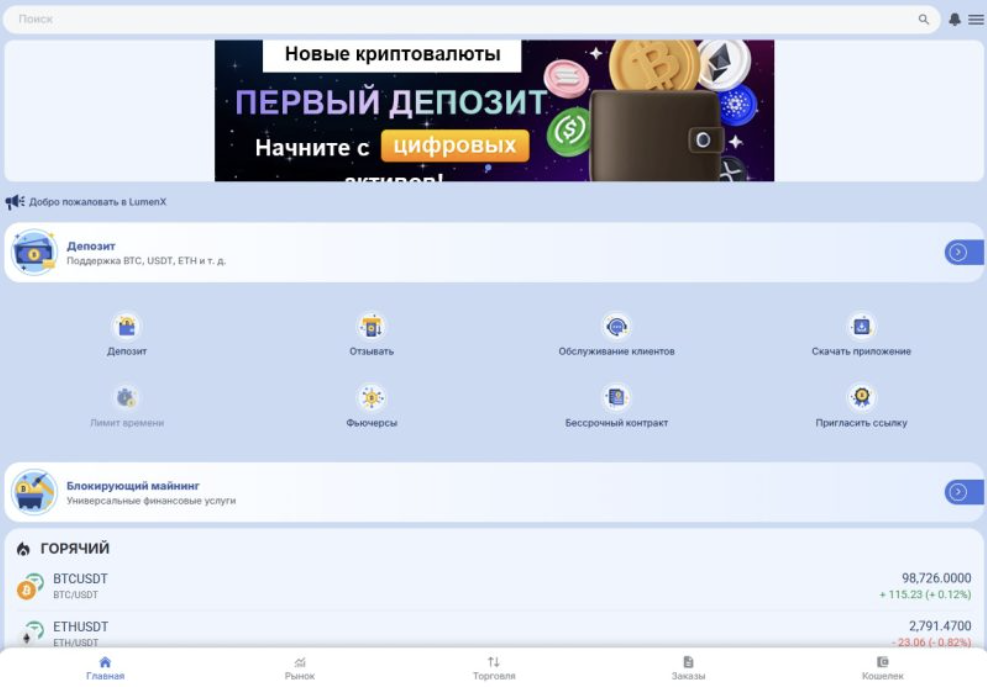
Task: Click the Обслуживание клиентов label
Action: pos(616,351)
